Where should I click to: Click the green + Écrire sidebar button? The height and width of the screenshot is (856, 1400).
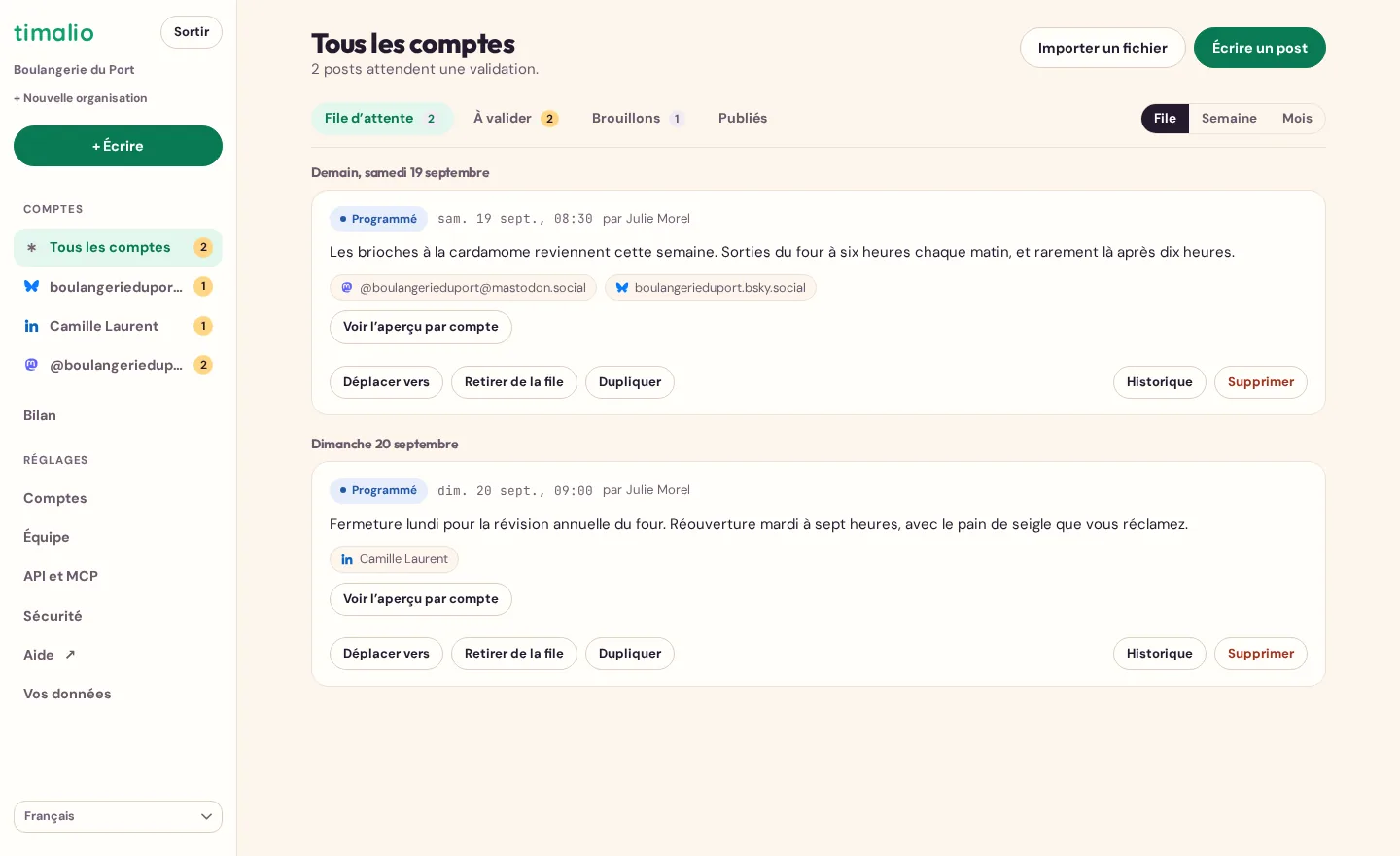118,146
